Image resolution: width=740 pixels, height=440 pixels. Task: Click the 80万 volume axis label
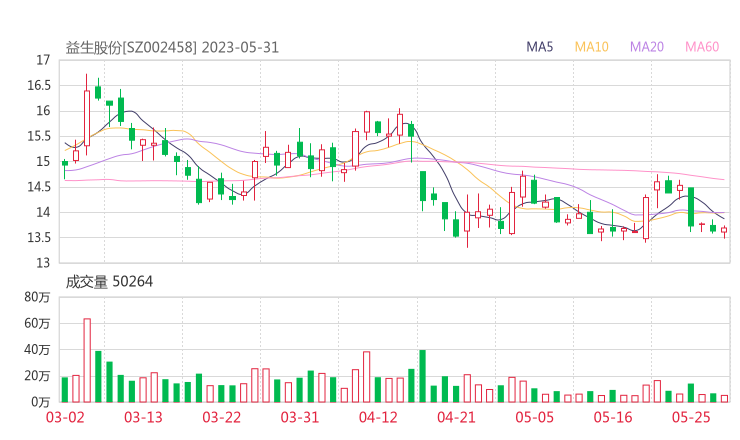pyautogui.click(x=37, y=297)
